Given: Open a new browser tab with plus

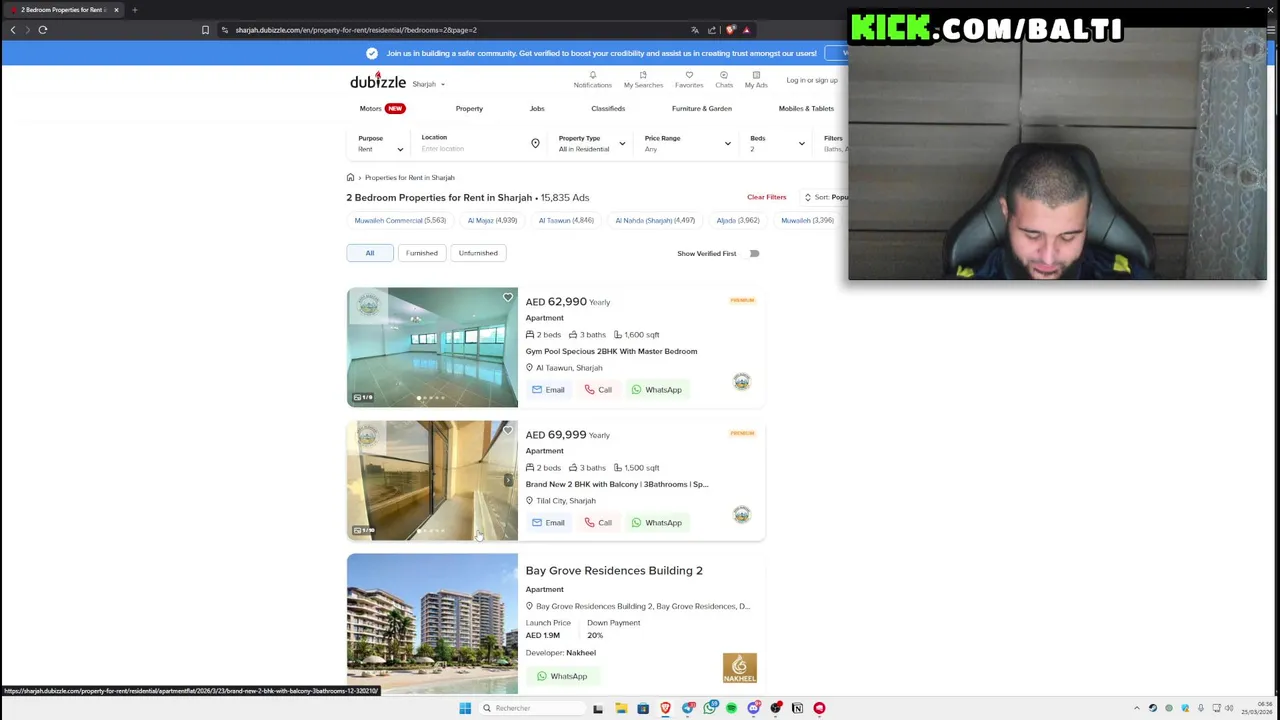Looking at the screenshot, I should coord(134,10).
